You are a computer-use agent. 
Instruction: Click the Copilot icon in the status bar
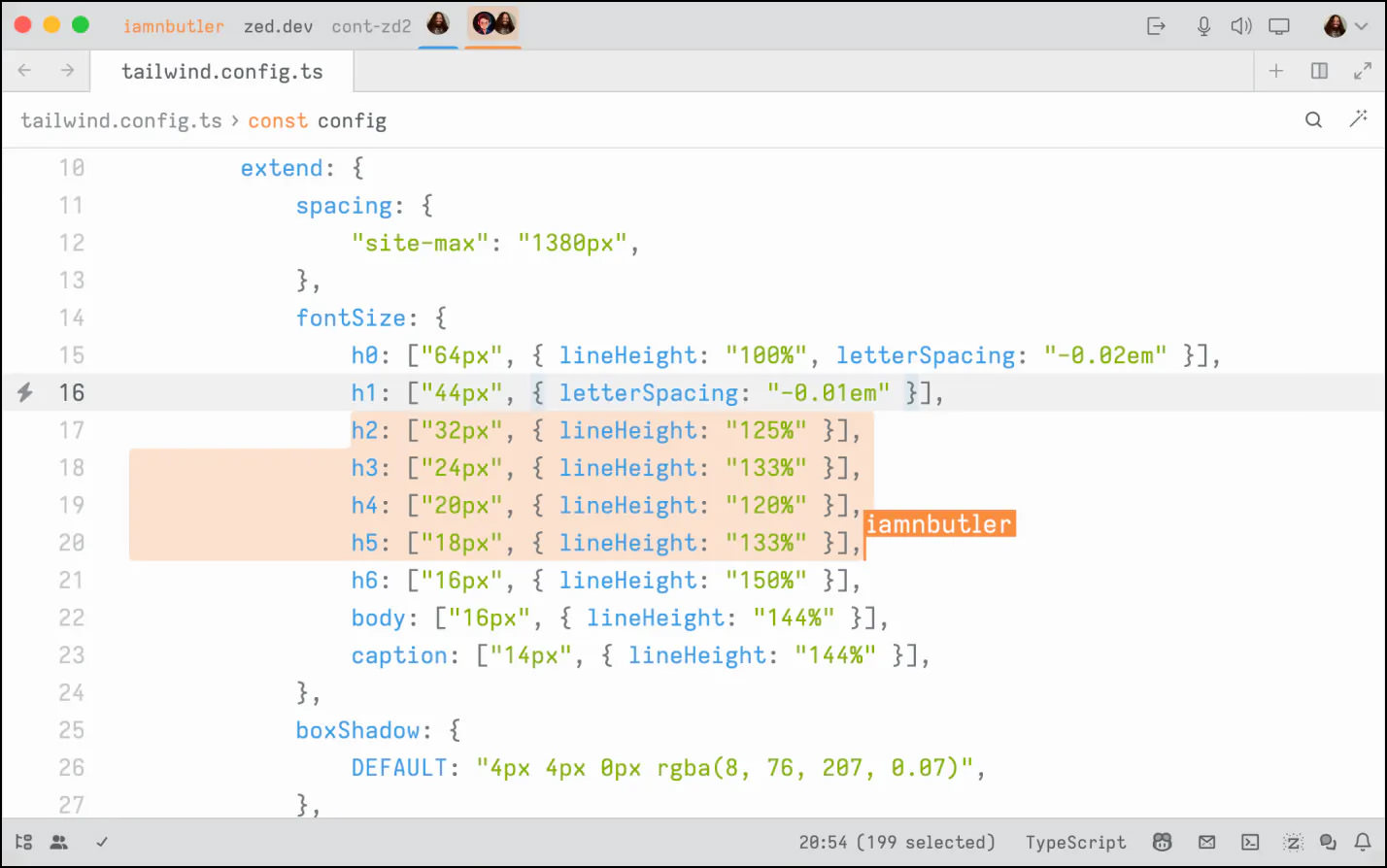(x=1162, y=842)
